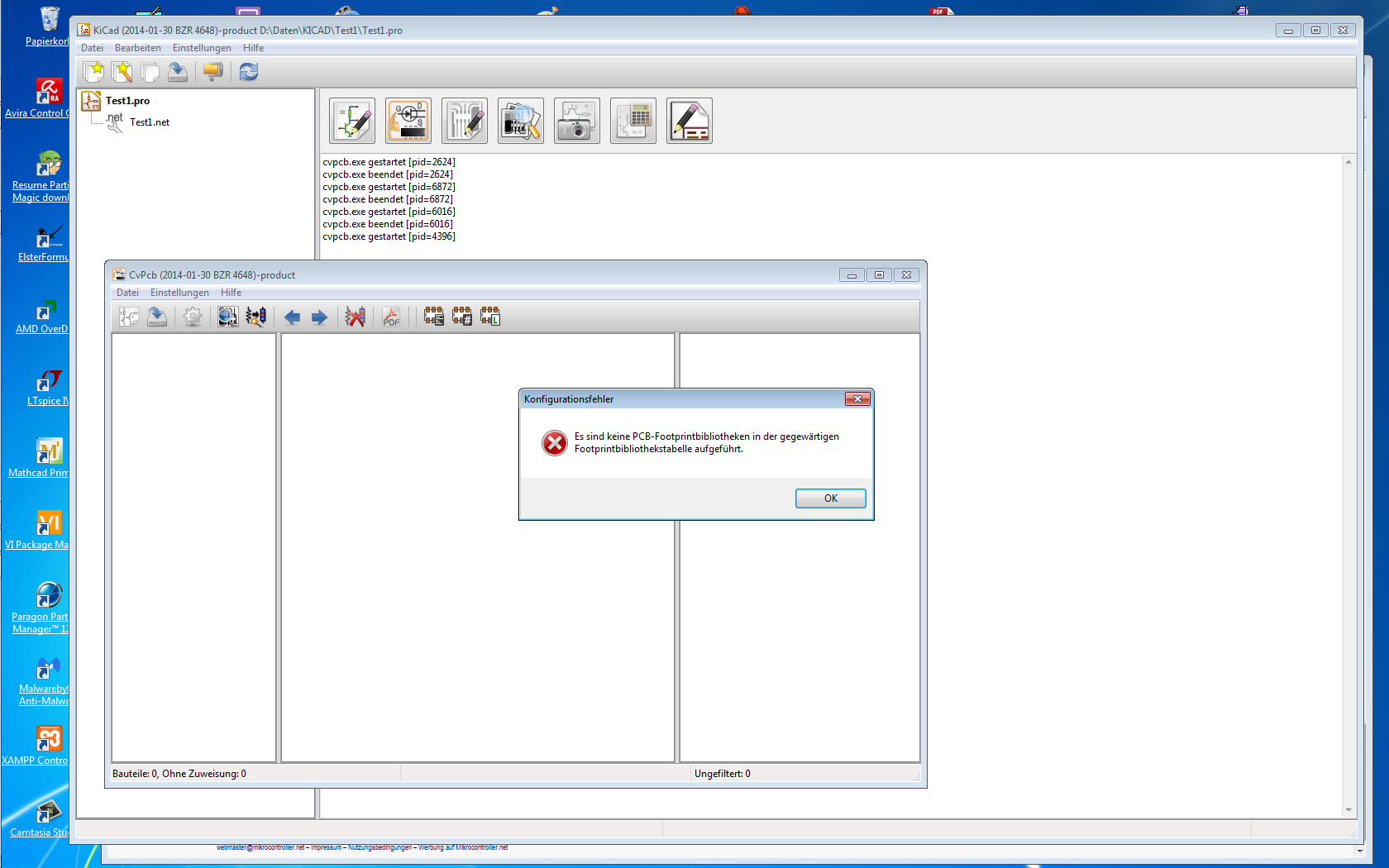View selected footprint in CvPcb
Screen dimensions: 1389x868
(228, 317)
